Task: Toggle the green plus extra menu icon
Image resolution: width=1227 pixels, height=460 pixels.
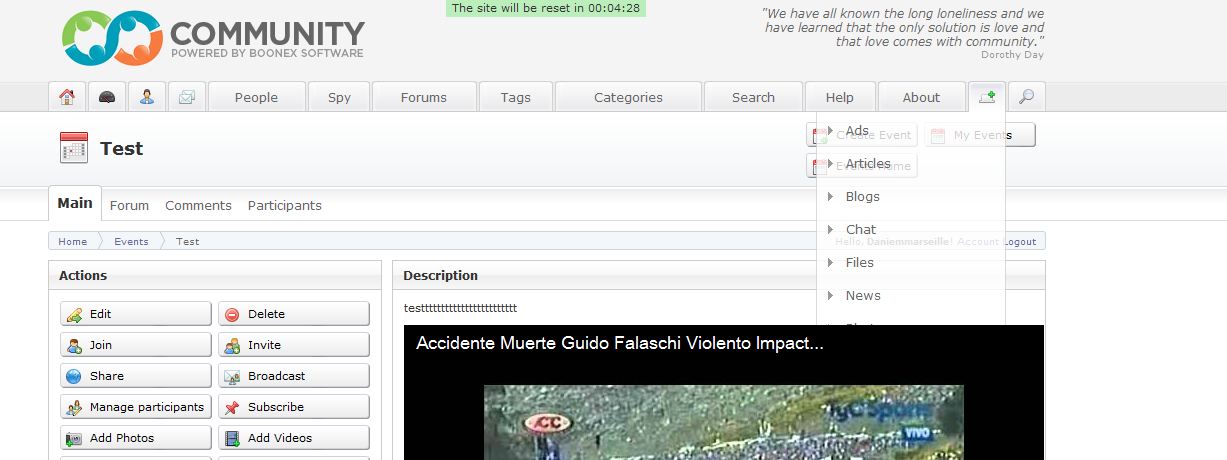Action: pos(987,97)
